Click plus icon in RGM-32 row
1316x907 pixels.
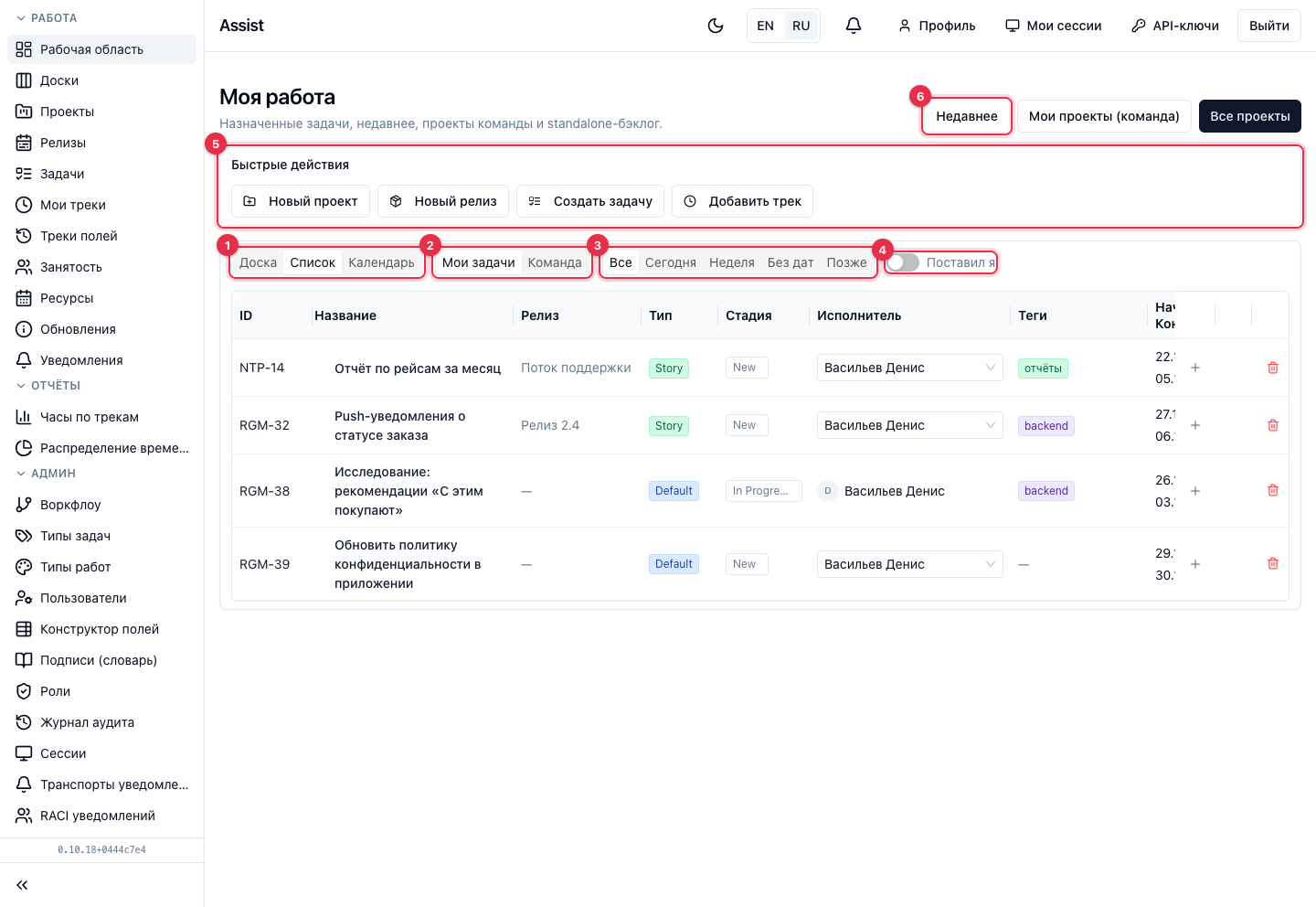click(x=1195, y=425)
